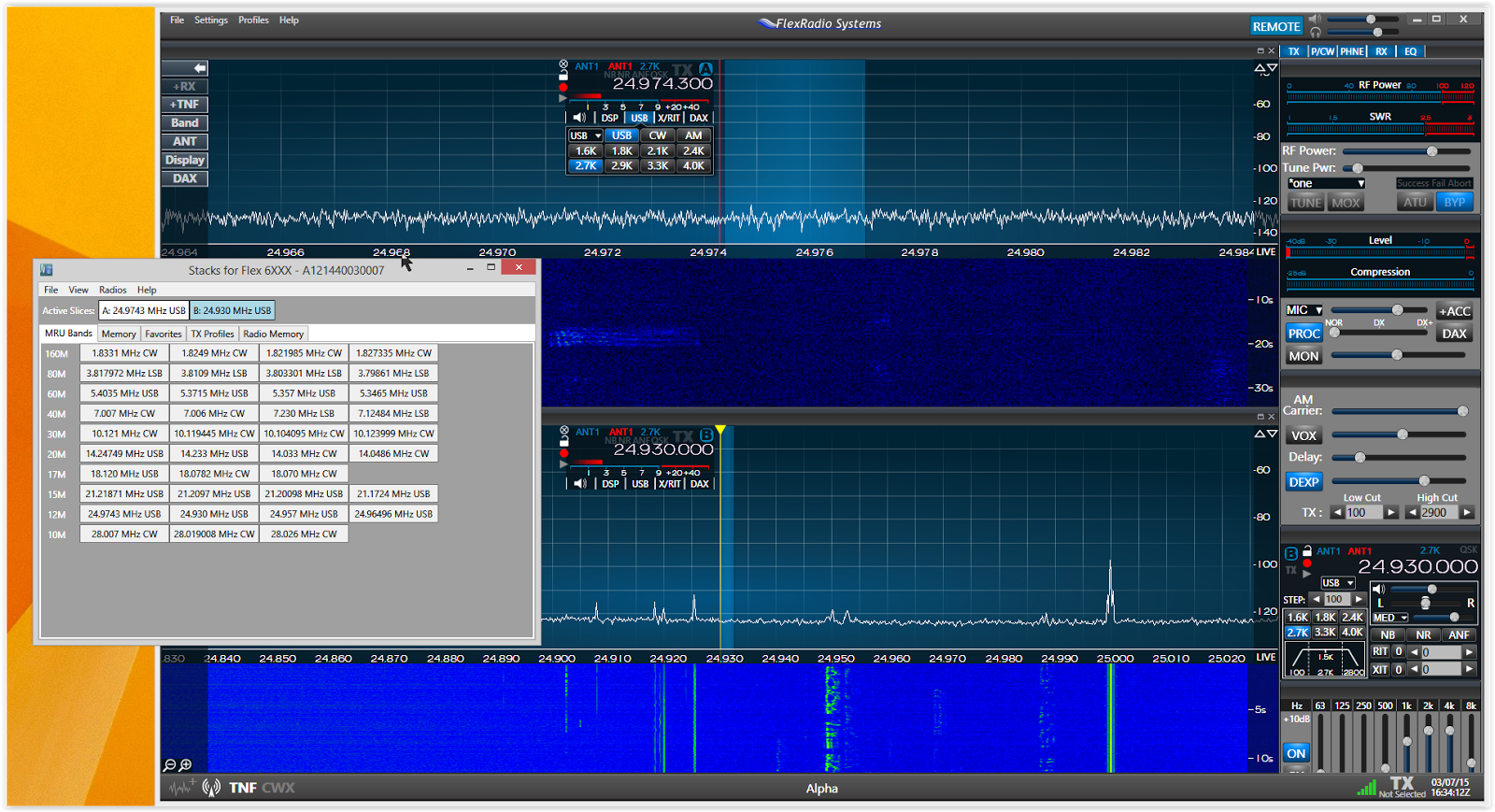Screen dimensions: 1495x812
Task: Click the headphone icon at top of window
Action: pyautogui.click(x=1315, y=33)
